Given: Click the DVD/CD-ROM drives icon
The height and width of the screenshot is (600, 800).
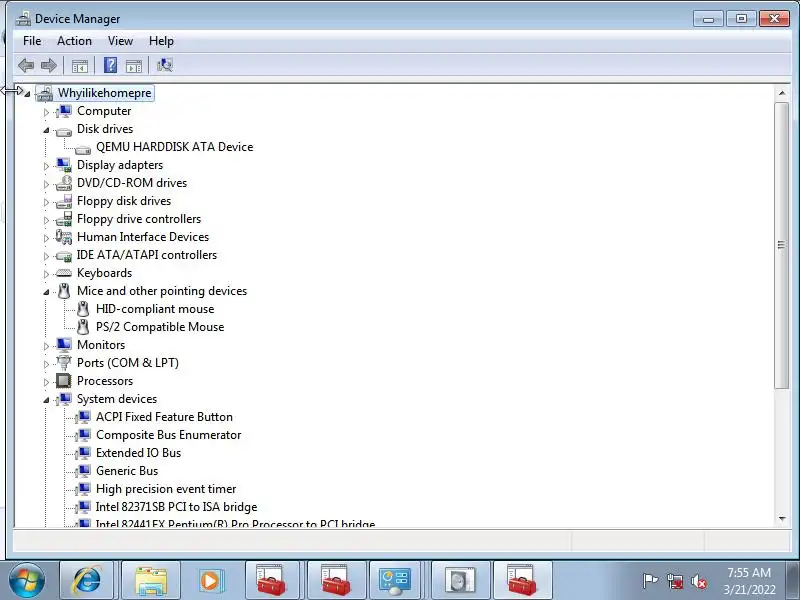Looking at the screenshot, I should point(64,183).
